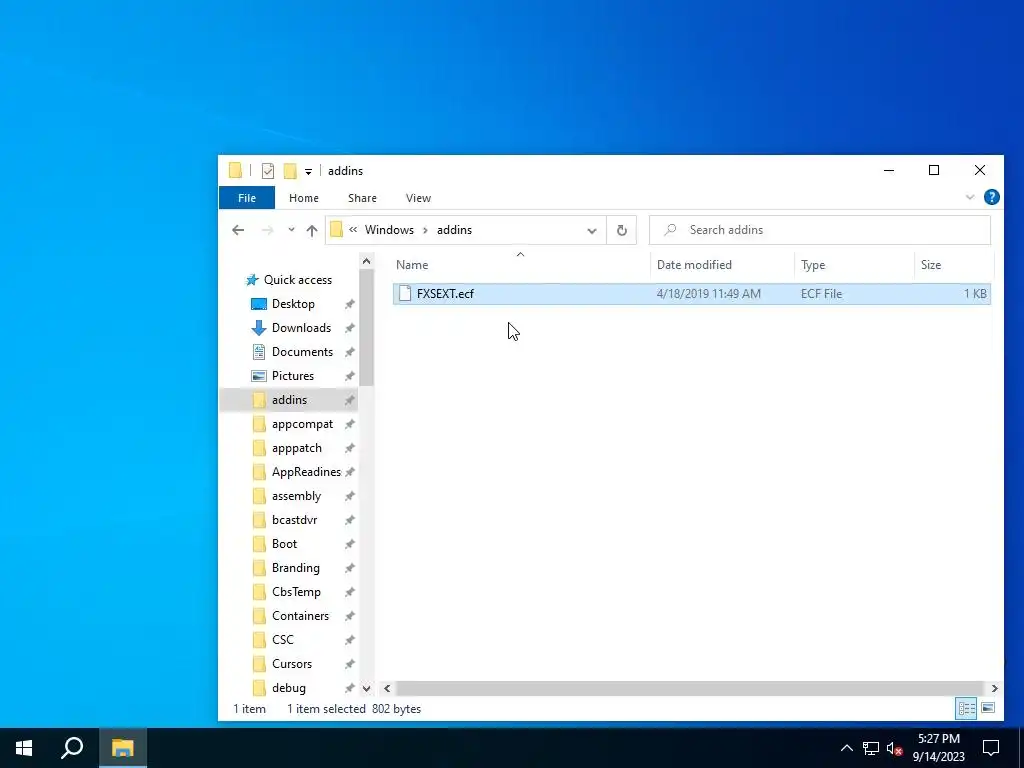Click navigation pane scroll up arrow

coord(366,261)
